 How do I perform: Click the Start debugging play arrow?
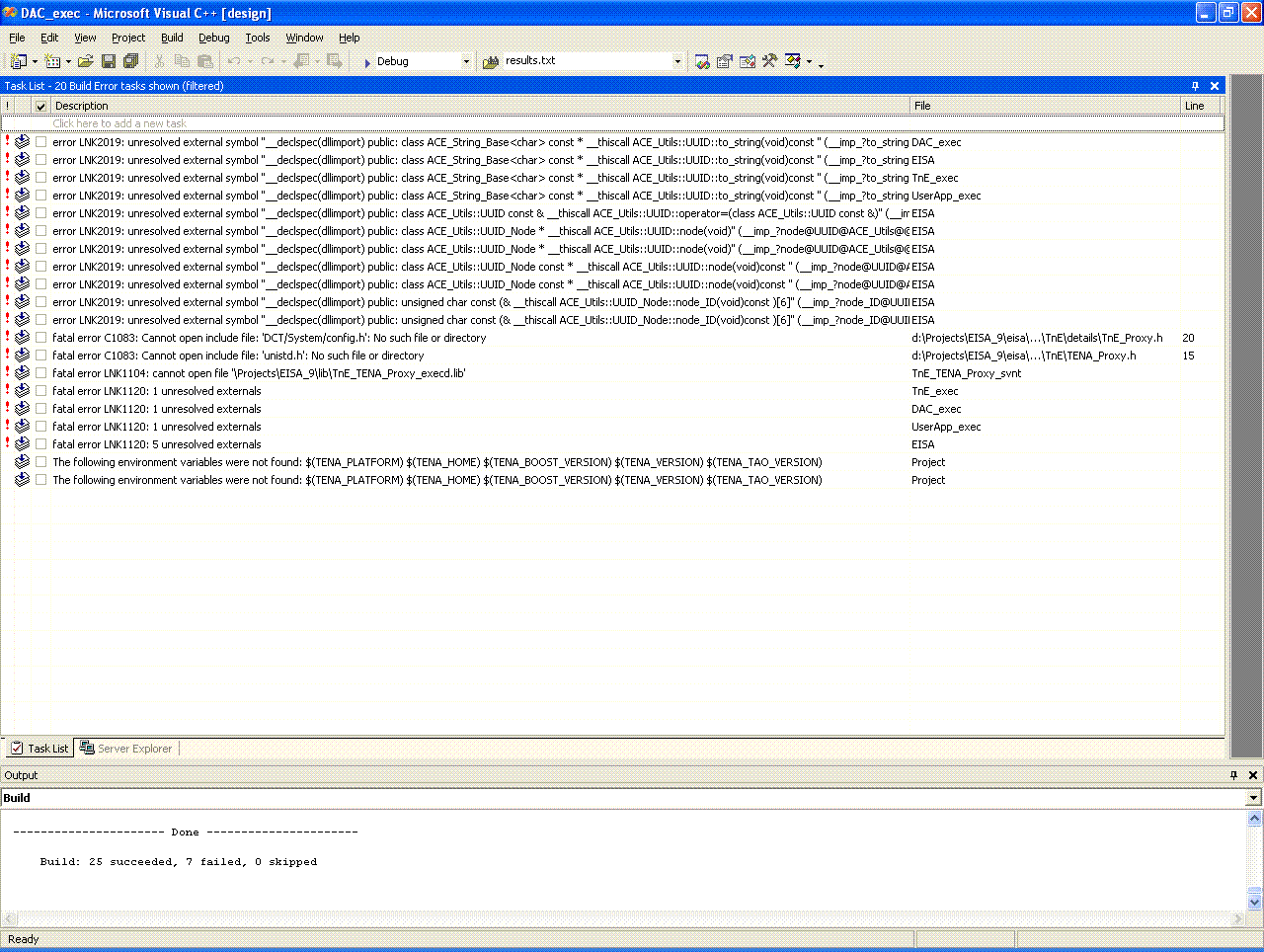pos(366,62)
